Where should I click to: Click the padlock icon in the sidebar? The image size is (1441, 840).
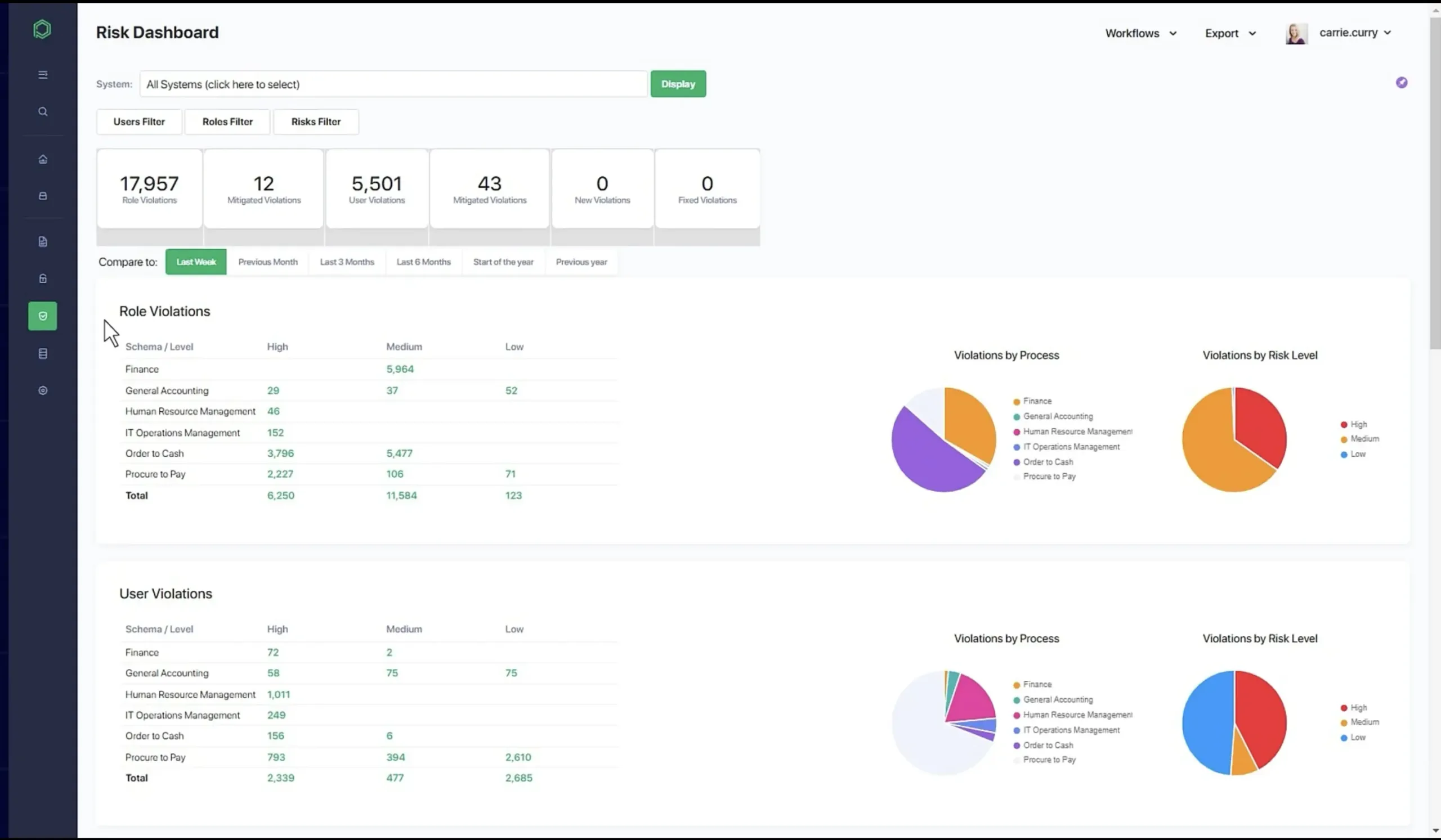click(42, 278)
